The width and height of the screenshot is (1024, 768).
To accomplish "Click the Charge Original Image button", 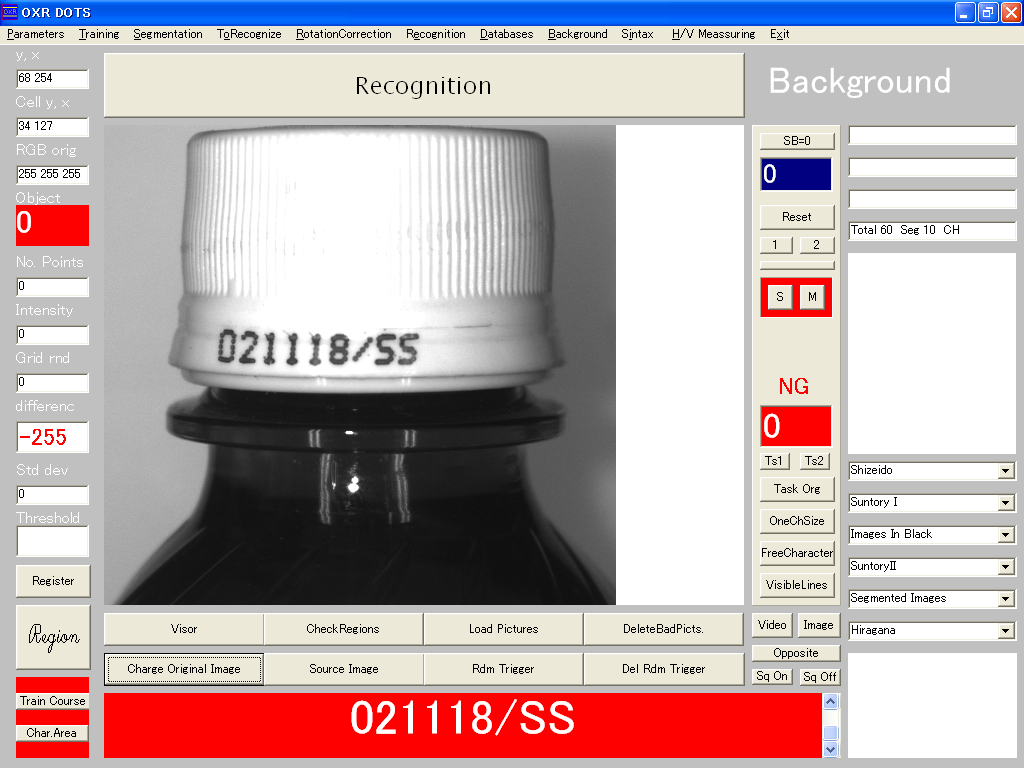I will 184,669.
